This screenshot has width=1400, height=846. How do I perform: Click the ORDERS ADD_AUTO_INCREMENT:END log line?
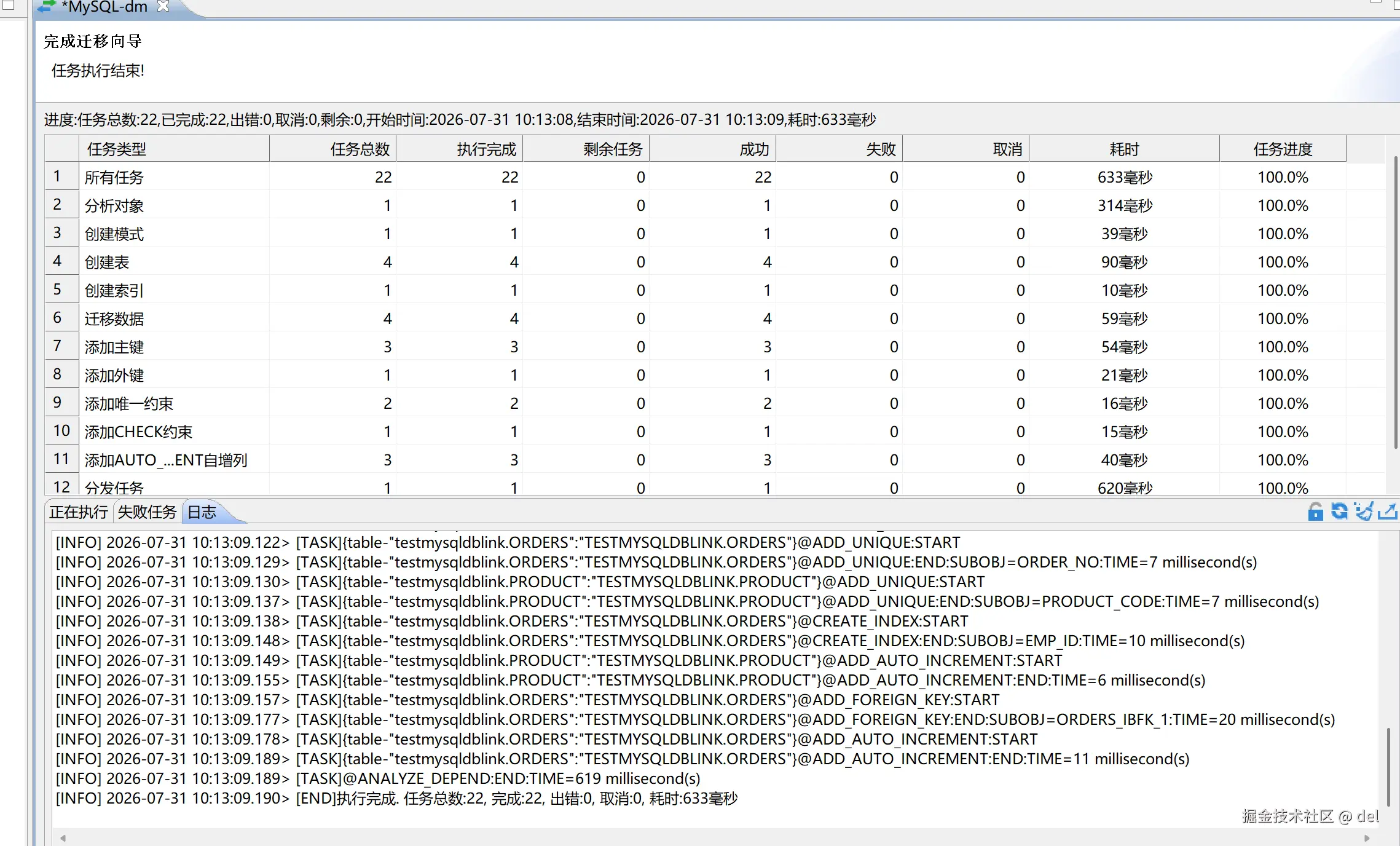623,759
